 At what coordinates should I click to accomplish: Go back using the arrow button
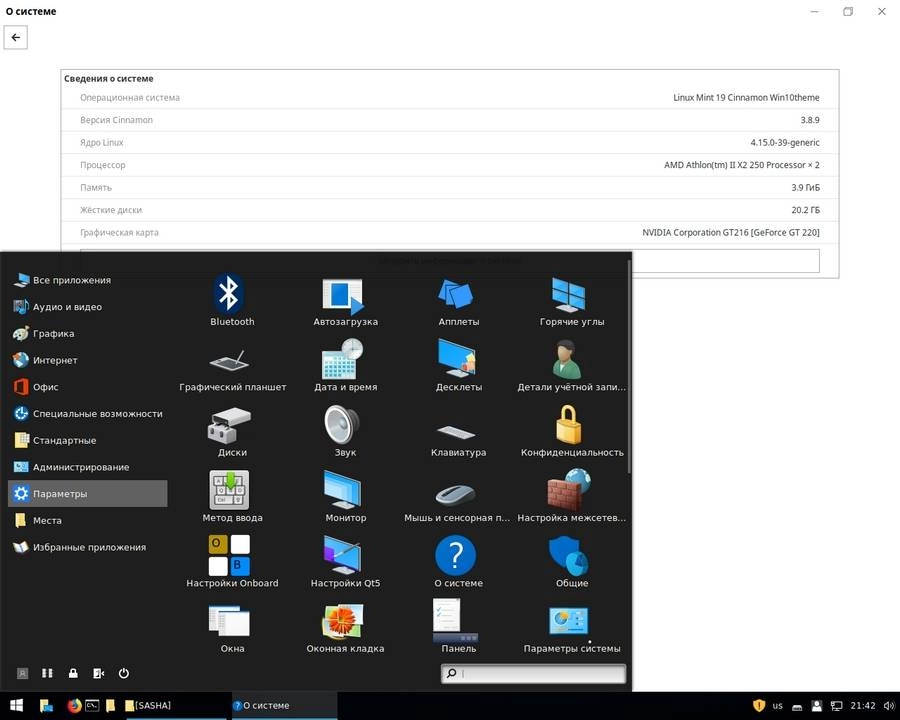point(15,37)
